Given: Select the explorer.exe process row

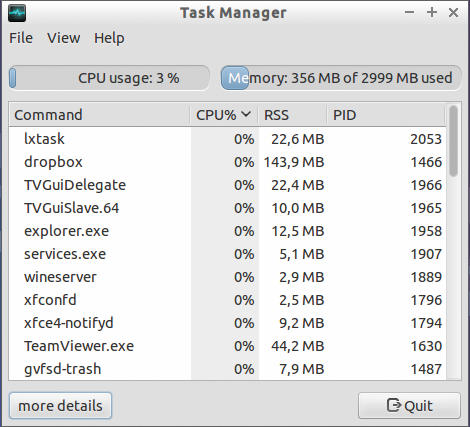Looking at the screenshot, I should 227,231.
